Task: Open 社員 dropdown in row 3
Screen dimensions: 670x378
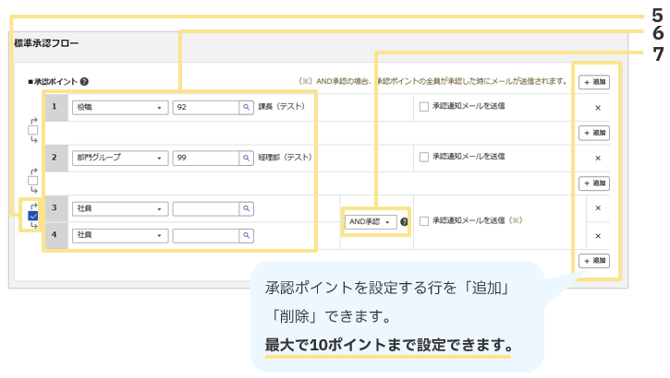Action: (120, 208)
